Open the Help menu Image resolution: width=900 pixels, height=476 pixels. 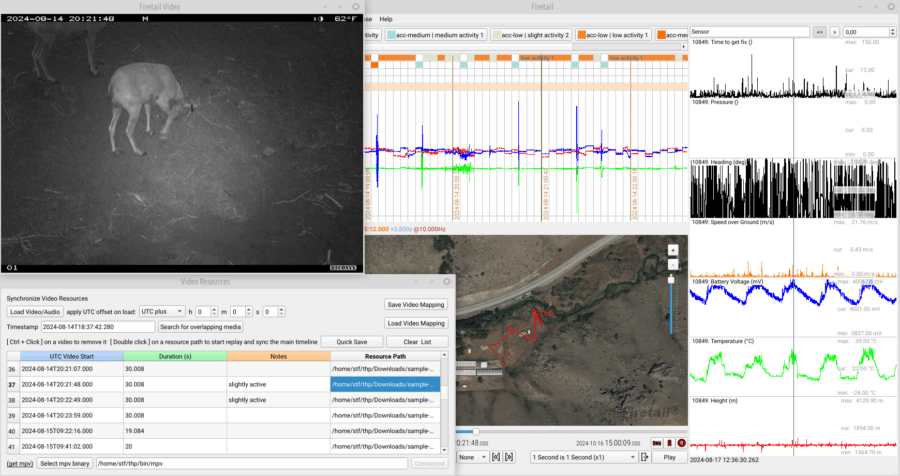[x=386, y=19]
